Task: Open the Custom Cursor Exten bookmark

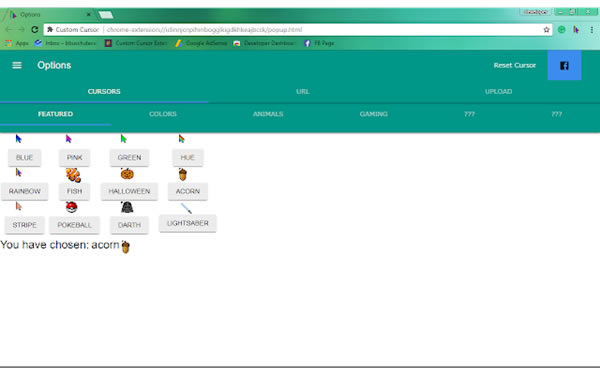Action: (x=136, y=43)
